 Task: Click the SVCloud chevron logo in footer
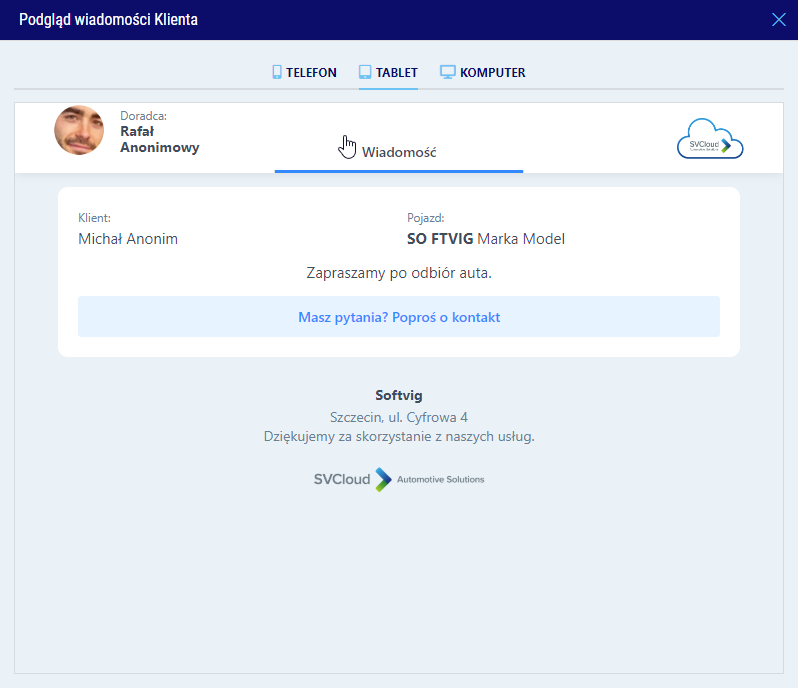click(384, 479)
